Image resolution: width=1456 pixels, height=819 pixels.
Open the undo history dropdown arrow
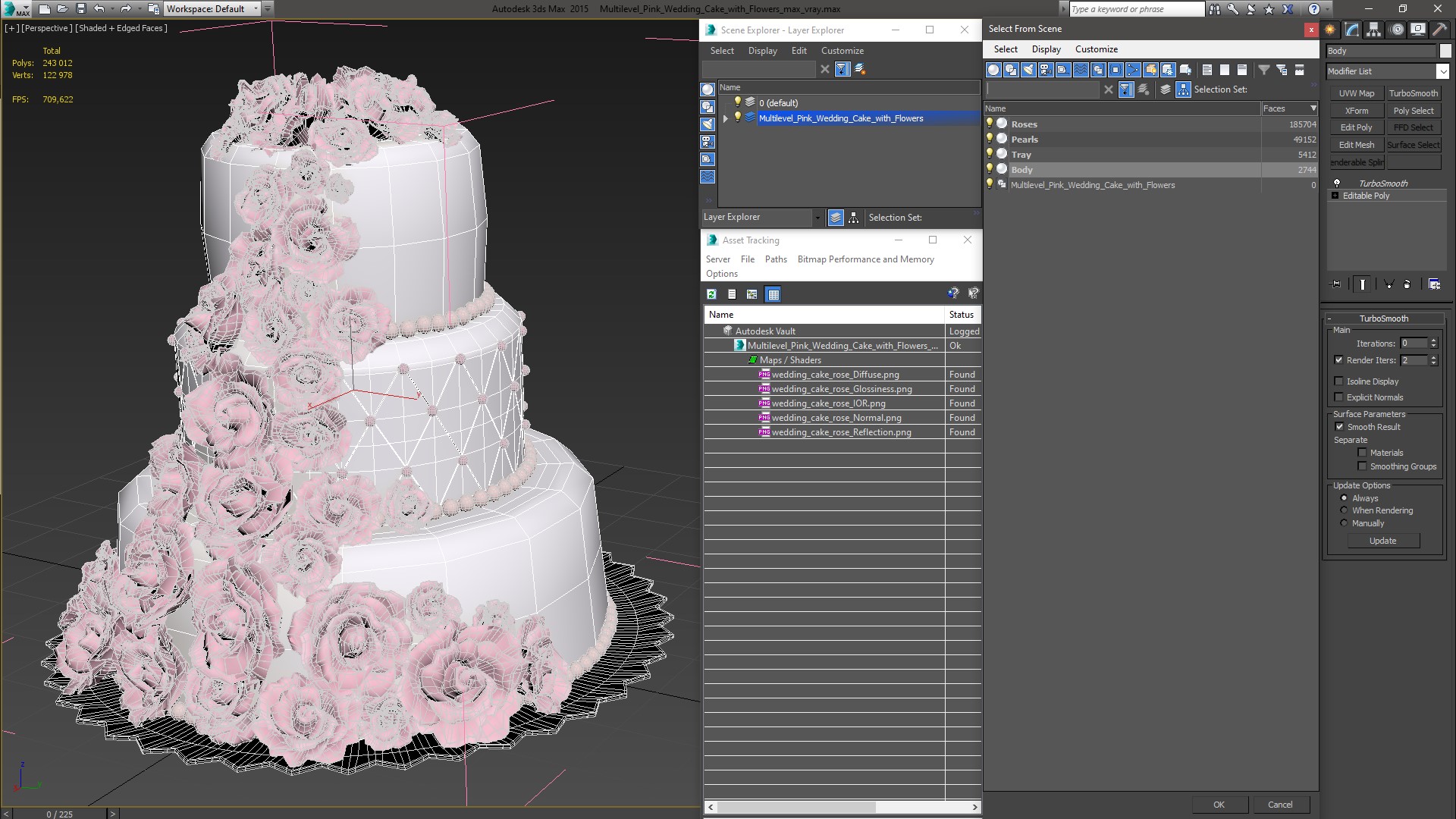point(111,9)
